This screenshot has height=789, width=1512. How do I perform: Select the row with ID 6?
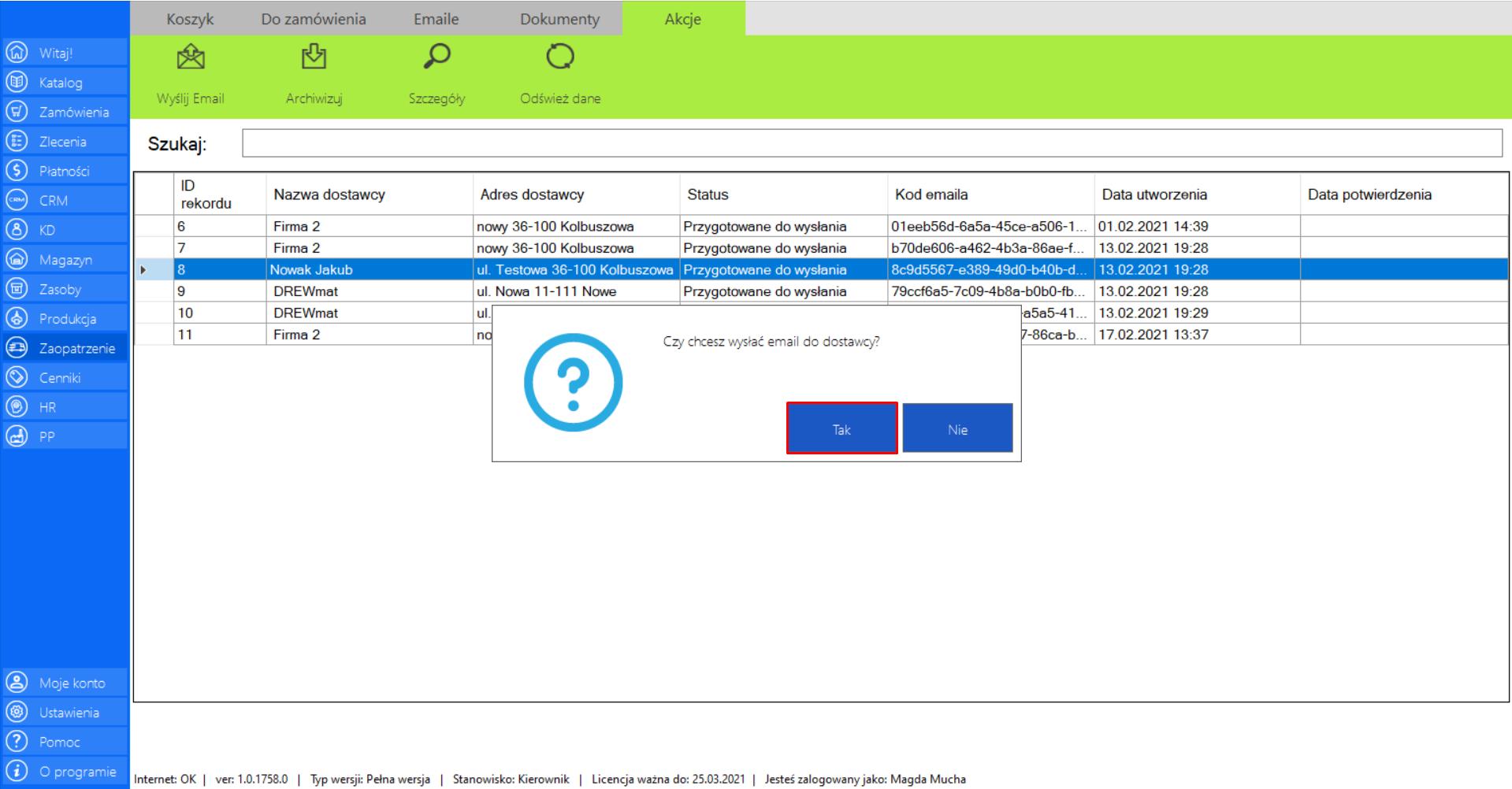(x=820, y=226)
